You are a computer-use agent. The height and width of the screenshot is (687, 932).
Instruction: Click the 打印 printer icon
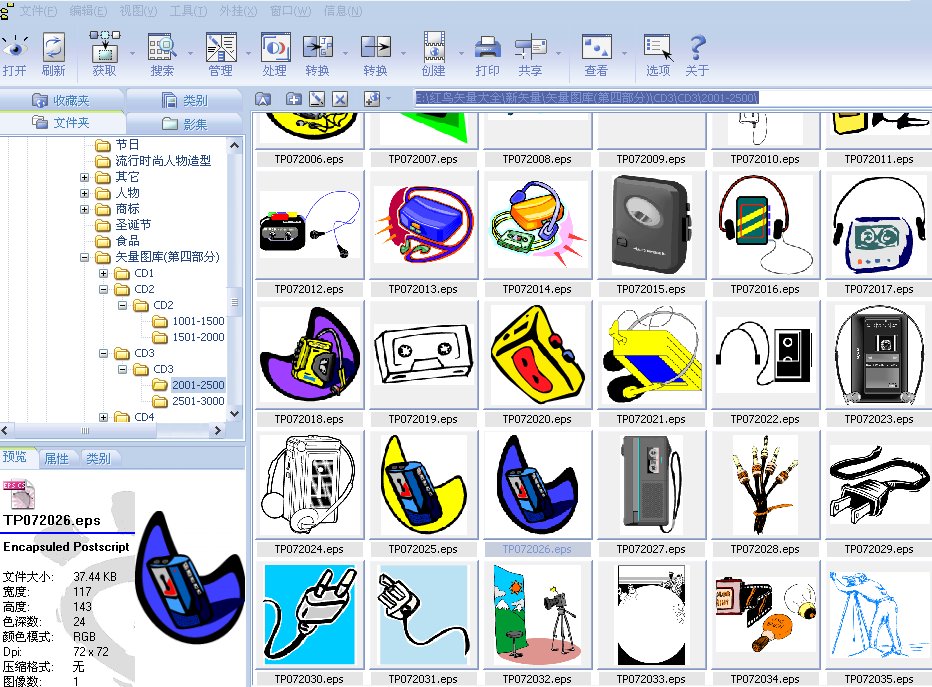(487, 48)
